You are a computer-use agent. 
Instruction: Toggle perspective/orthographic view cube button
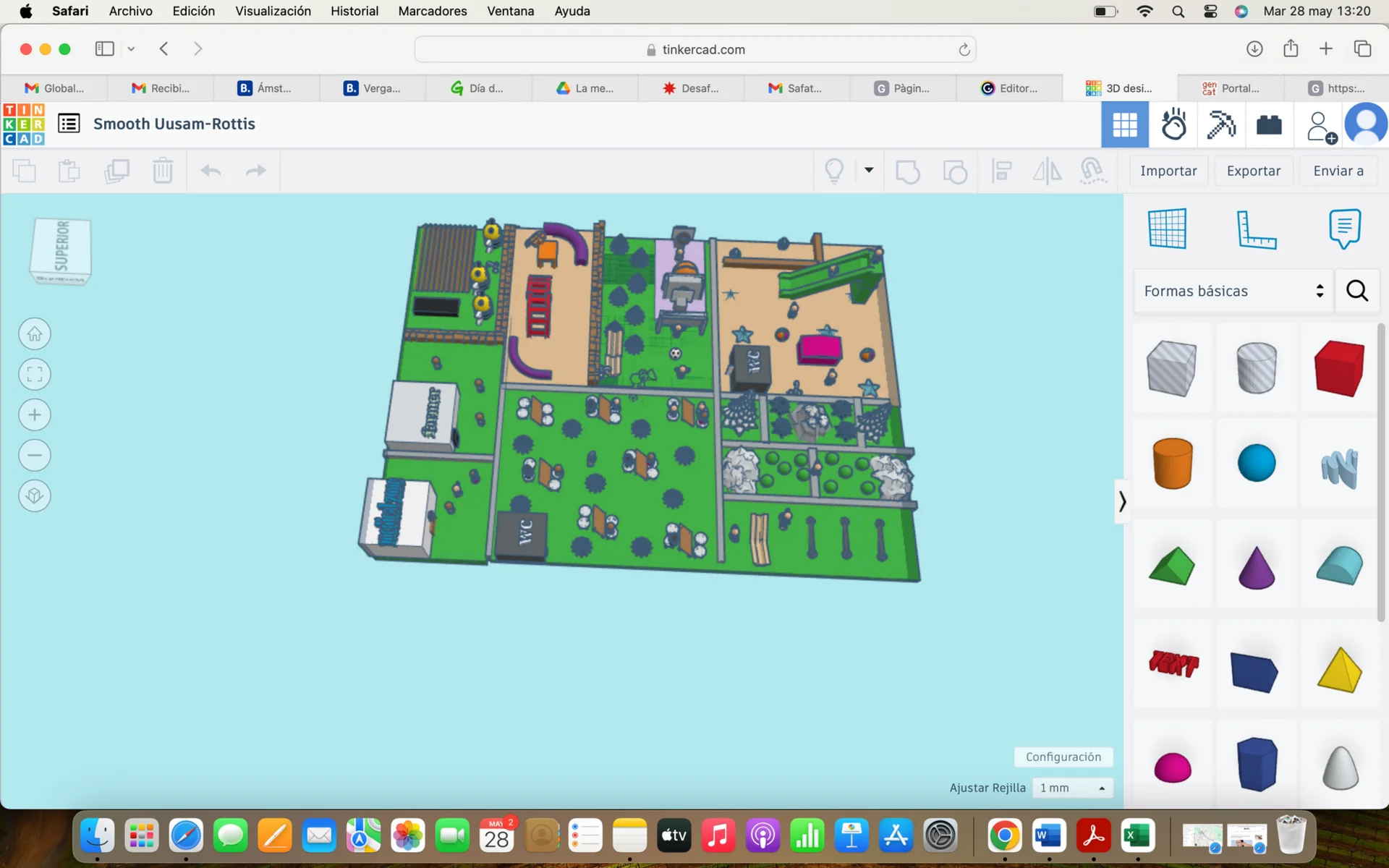[x=34, y=496]
